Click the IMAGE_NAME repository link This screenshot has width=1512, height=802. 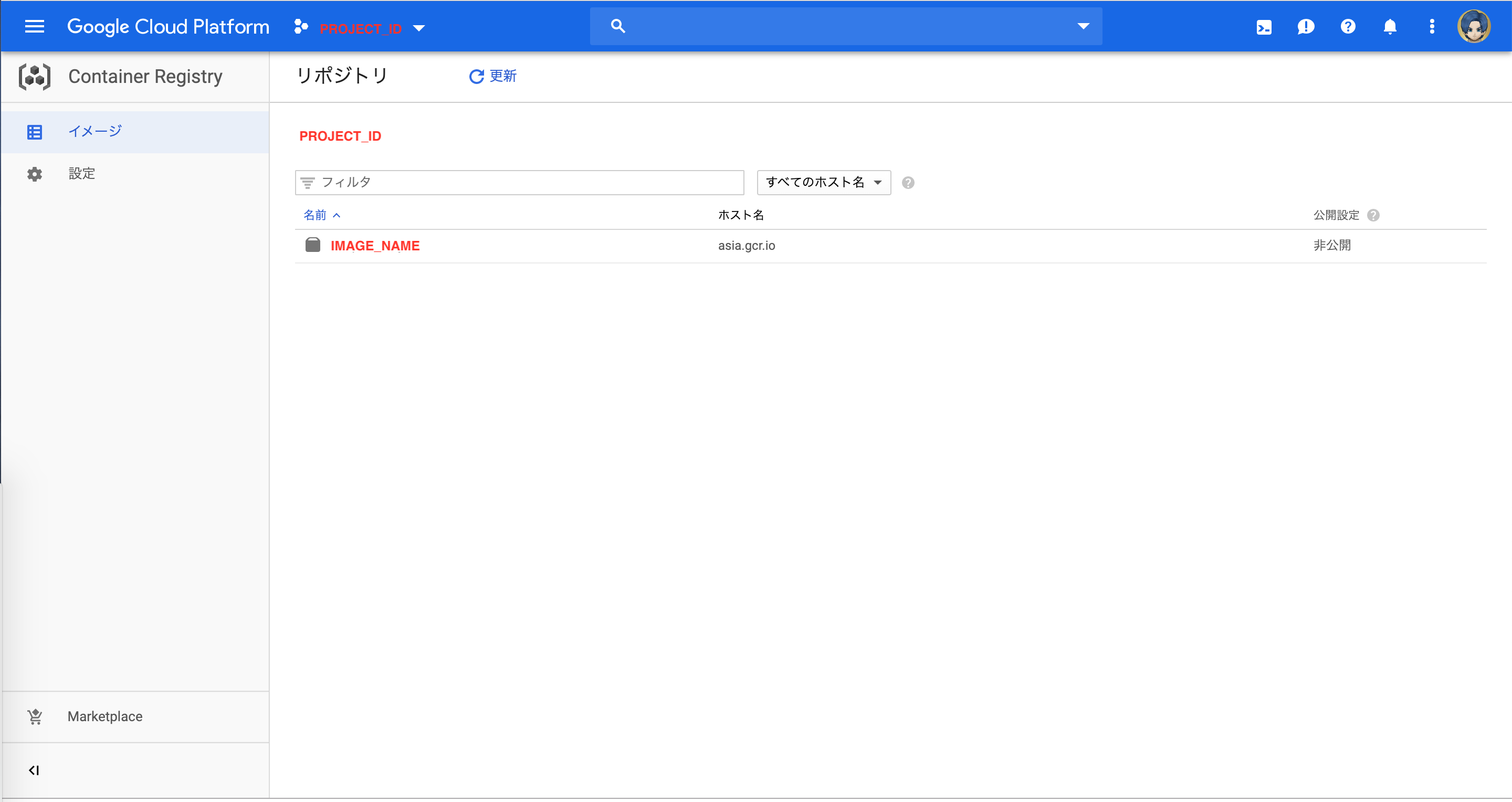click(x=375, y=245)
